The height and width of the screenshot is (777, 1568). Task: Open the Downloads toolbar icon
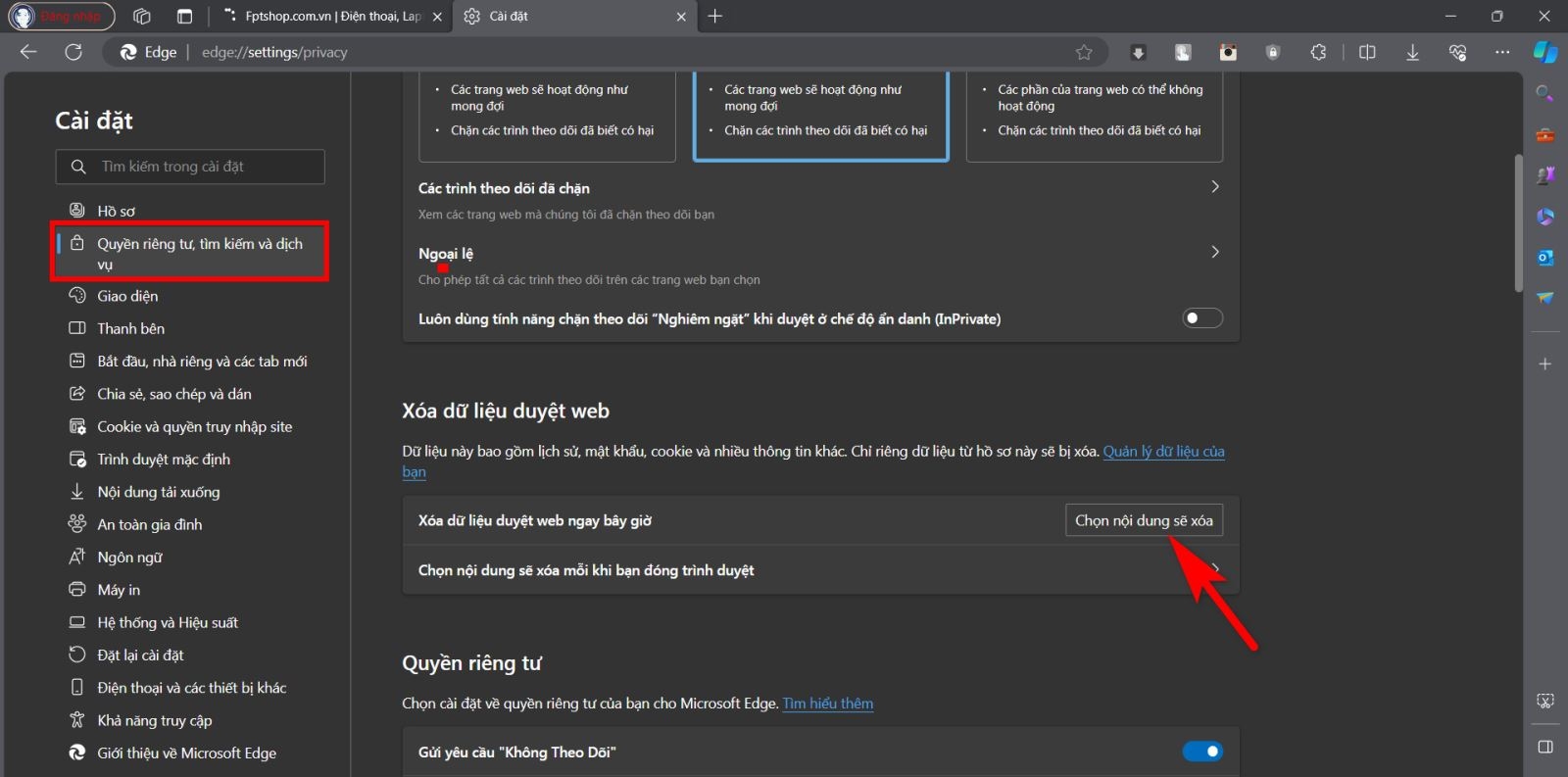1412,52
